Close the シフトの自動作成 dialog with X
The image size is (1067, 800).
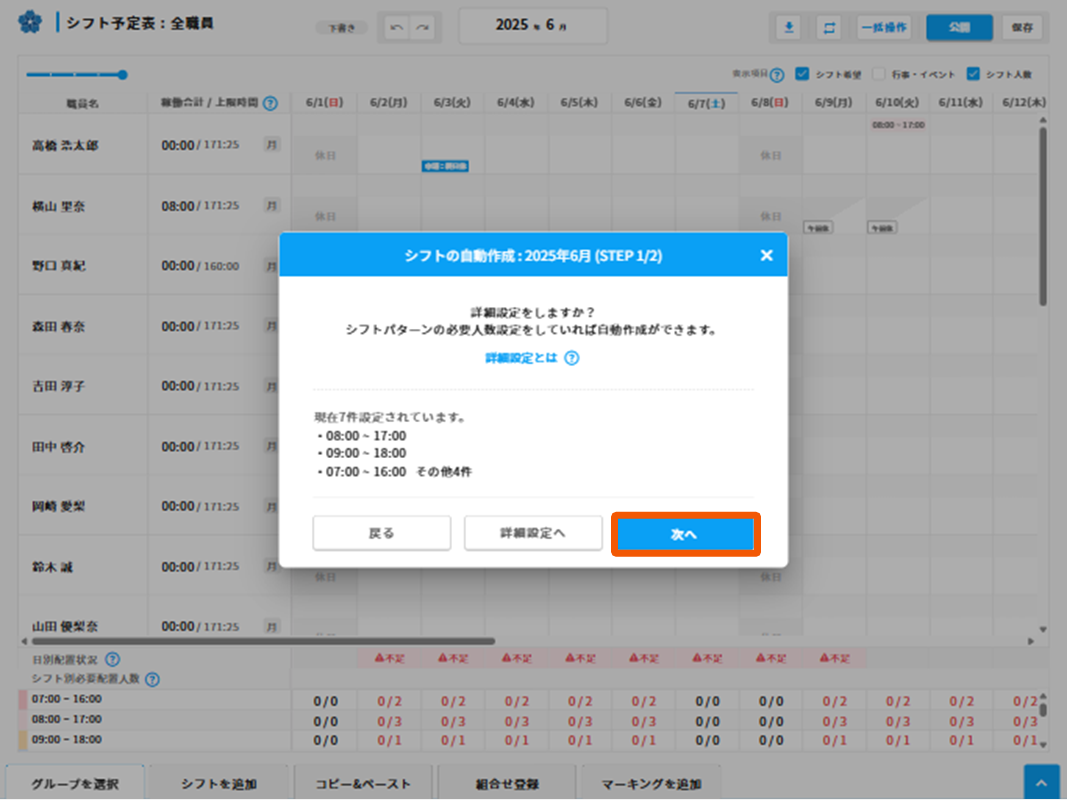766,255
